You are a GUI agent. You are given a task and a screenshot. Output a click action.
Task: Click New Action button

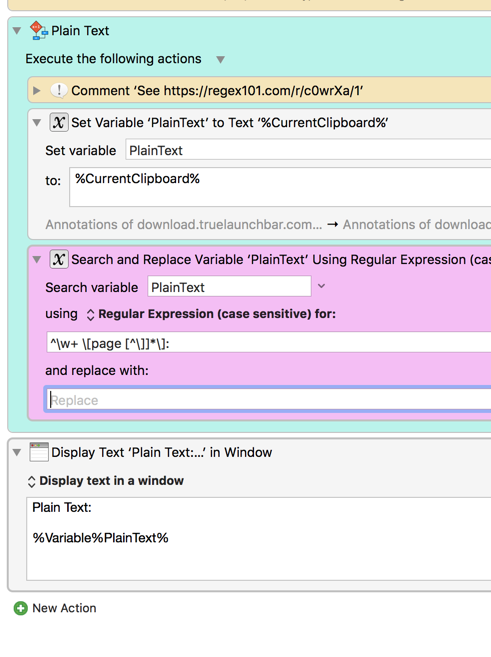click(55, 608)
